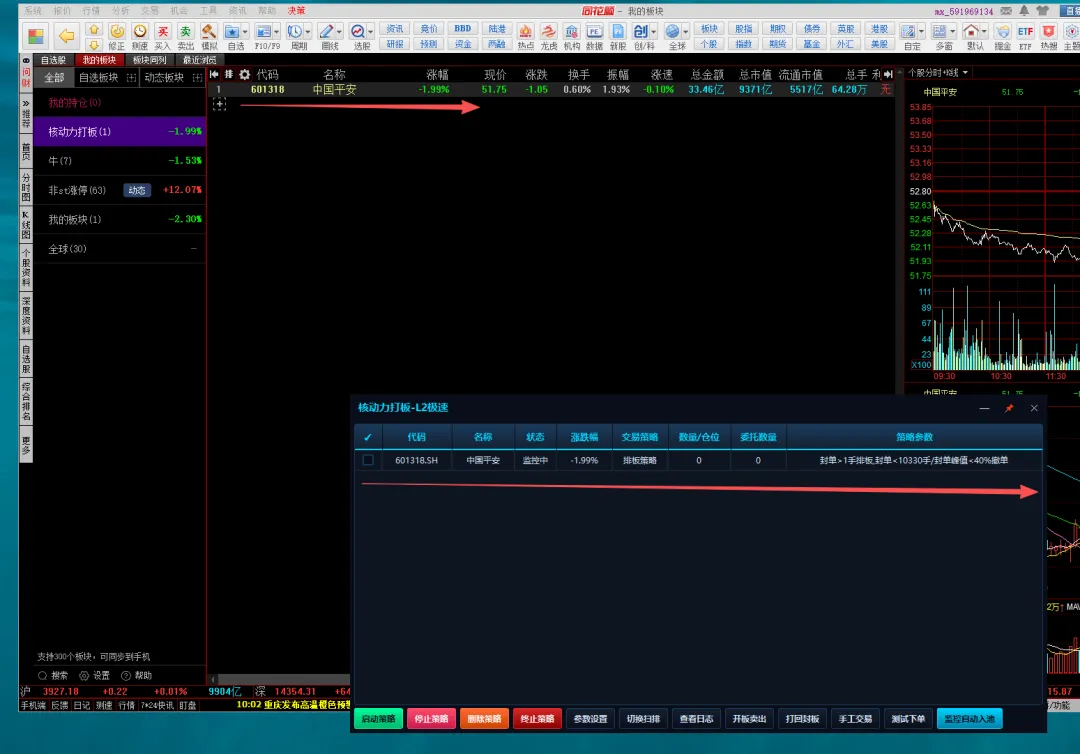Open the 选股 dropdown arrow
This screenshot has height=754, width=1080.
pyautogui.click(x=371, y=32)
